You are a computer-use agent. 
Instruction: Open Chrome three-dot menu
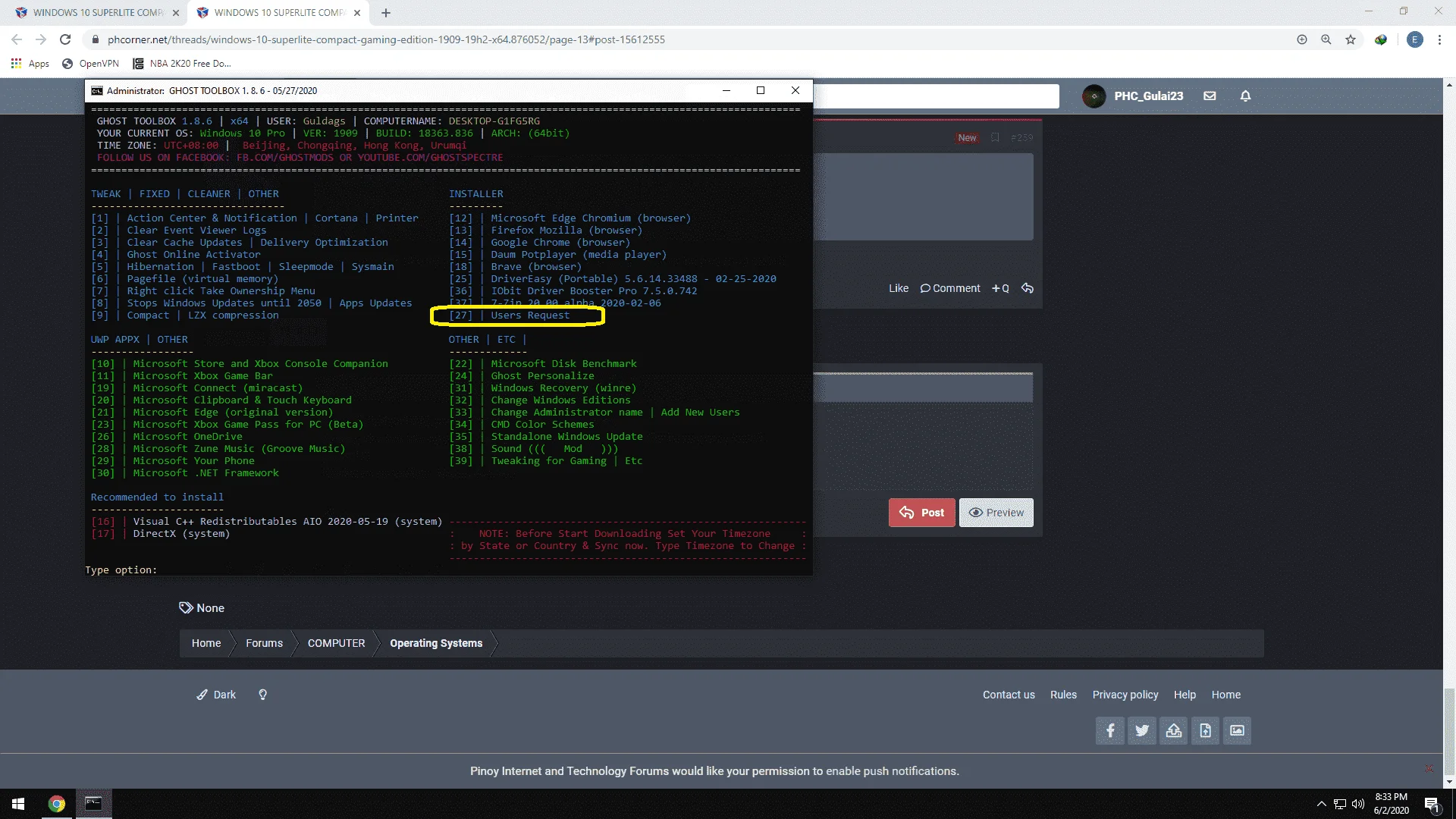coord(1439,39)
